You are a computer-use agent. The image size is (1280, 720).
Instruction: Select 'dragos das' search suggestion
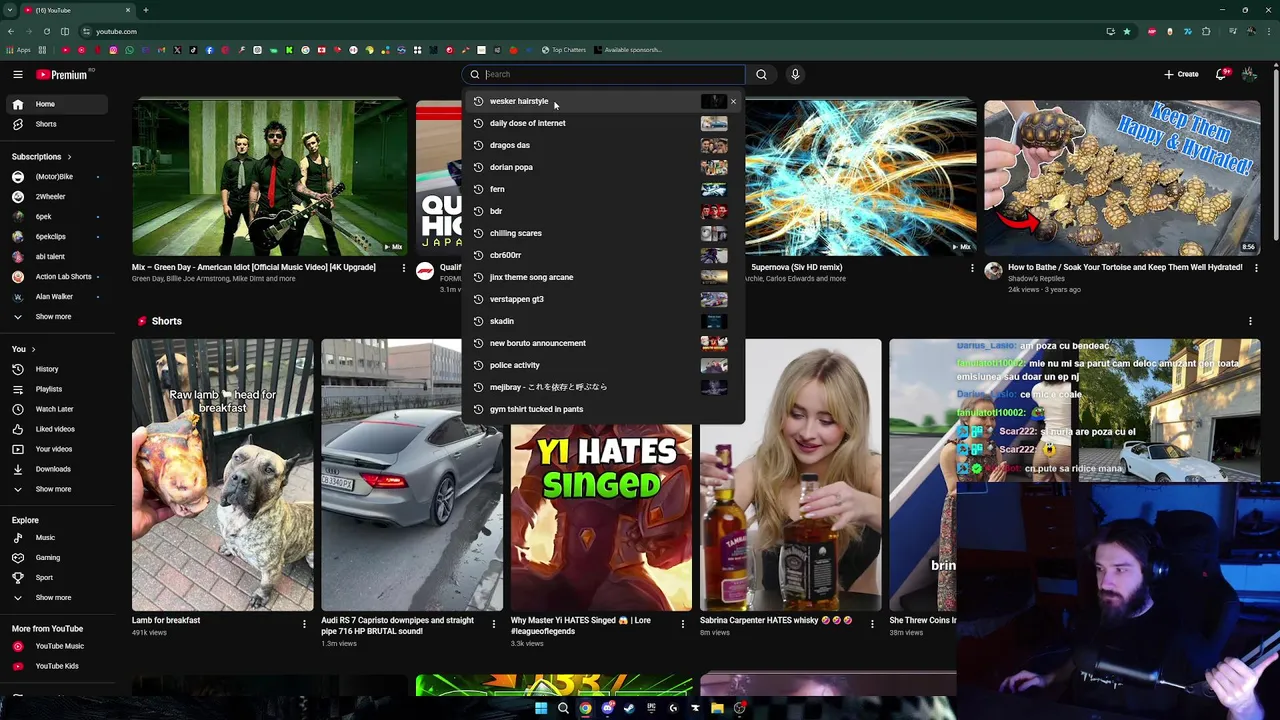604,145
